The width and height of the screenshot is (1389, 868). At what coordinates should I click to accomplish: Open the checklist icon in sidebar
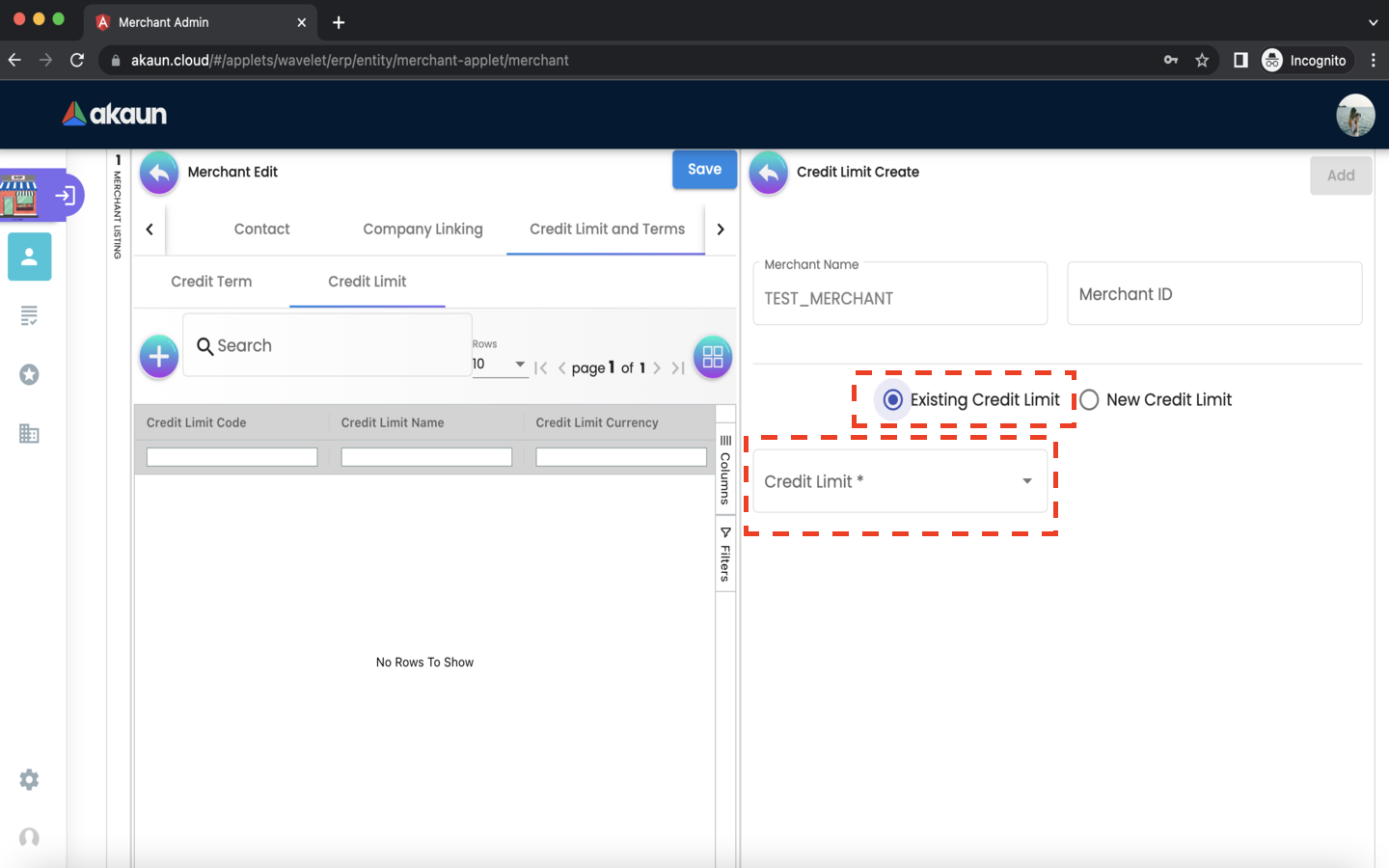pos(29,315)
